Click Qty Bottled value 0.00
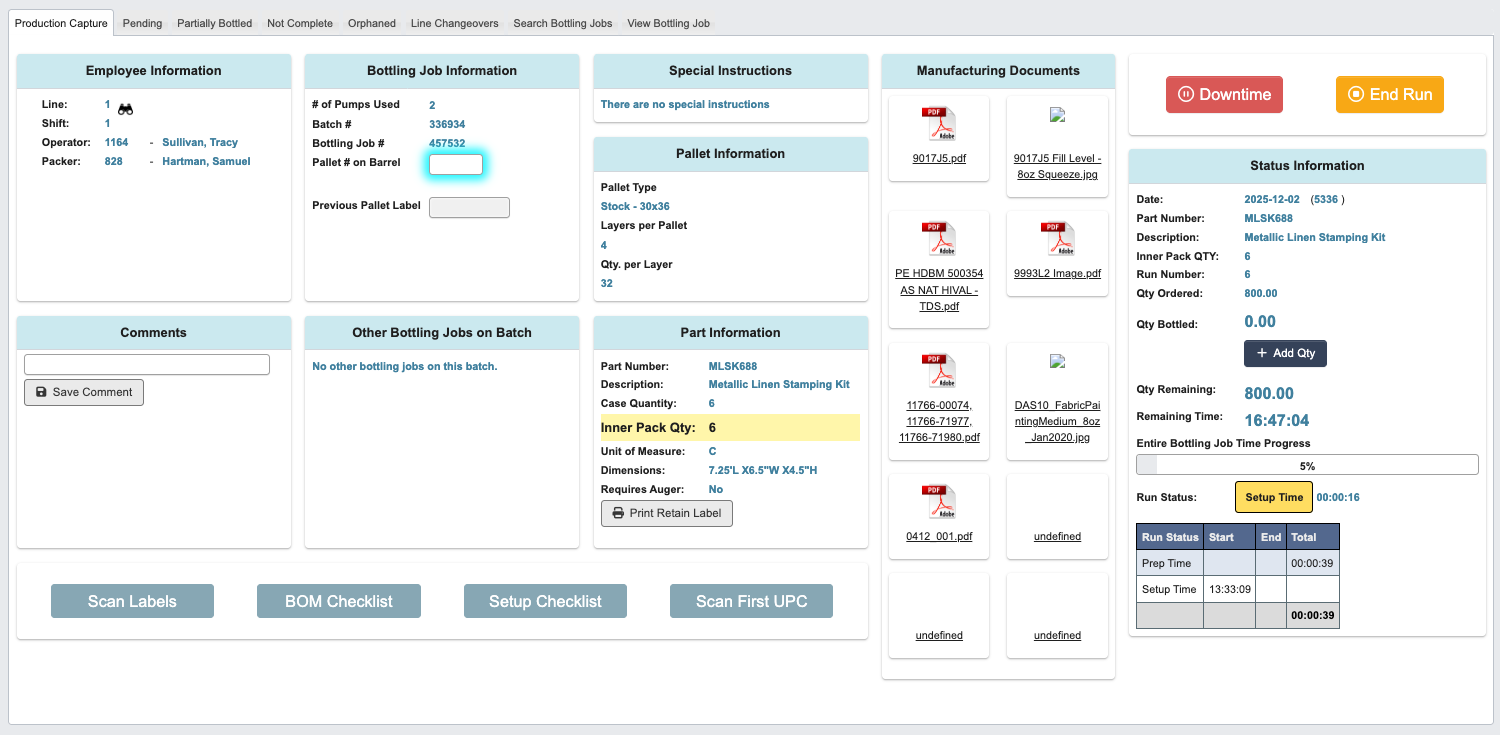This screenshot has height=735, width=1500. pyautogui.click(x=1260, y=322)
